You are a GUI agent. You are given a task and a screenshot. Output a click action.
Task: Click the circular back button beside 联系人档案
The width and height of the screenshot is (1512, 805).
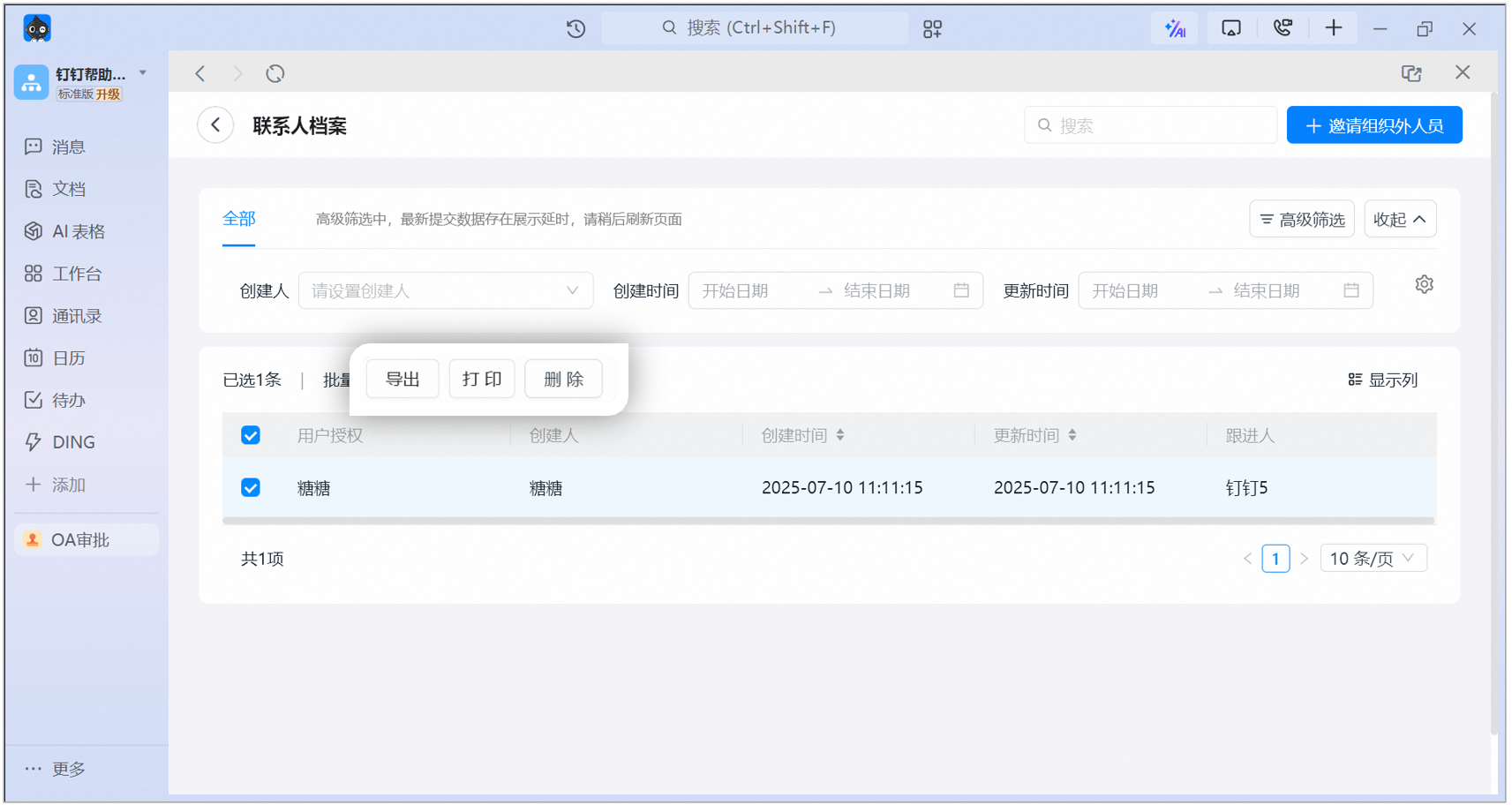(x=215, y=125)
